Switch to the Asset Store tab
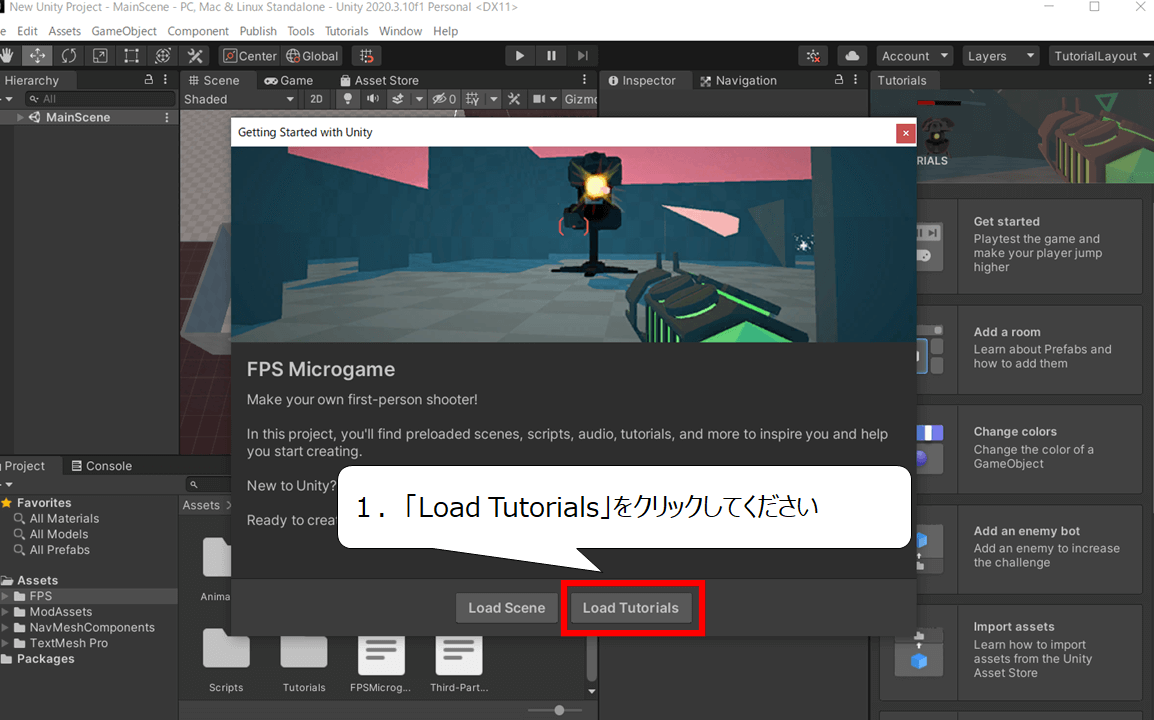Viewport: 1154px width, 720px height. tap(380, 80)
